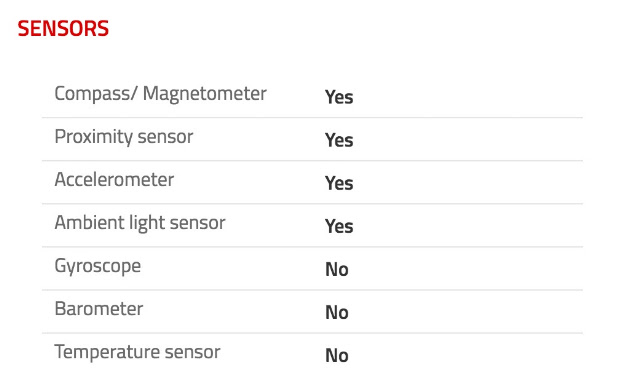Click the word Proximity in second row
640x388 pixels.
point(93,137)
